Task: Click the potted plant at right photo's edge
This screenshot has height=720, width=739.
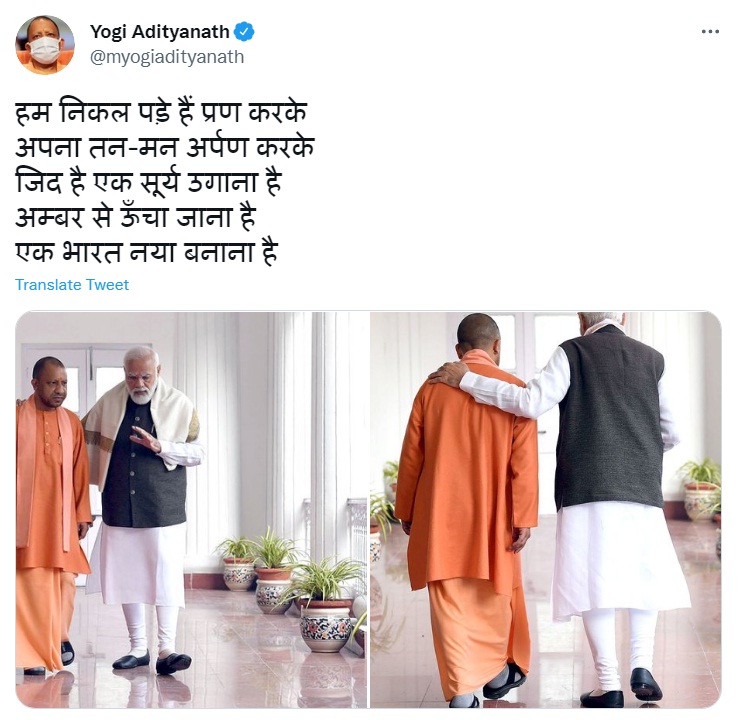Action: coord(700,490)
